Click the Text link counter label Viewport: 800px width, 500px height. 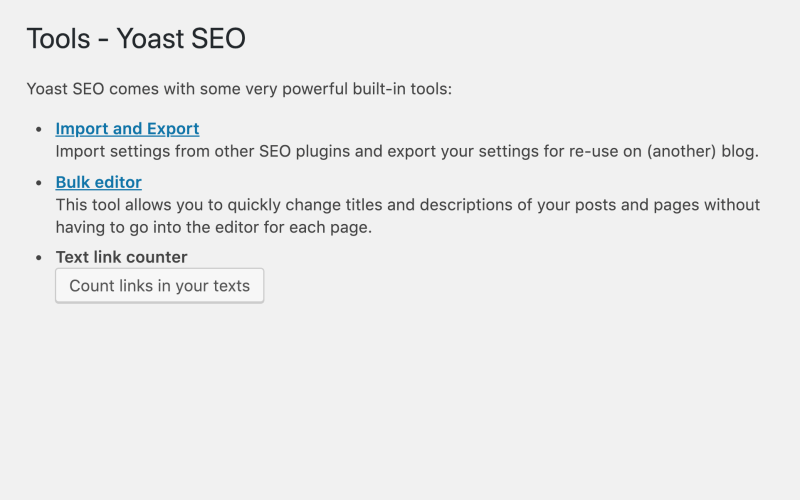tap(121, 257)
